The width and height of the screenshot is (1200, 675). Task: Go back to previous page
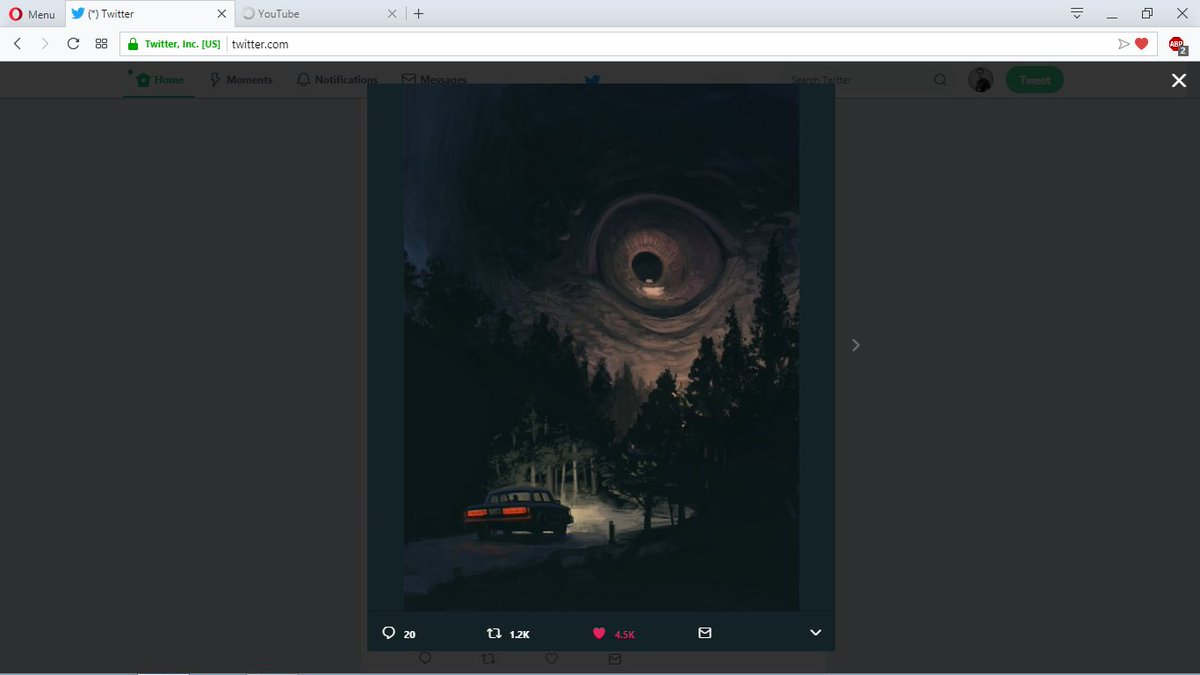(x=18, y=44)
